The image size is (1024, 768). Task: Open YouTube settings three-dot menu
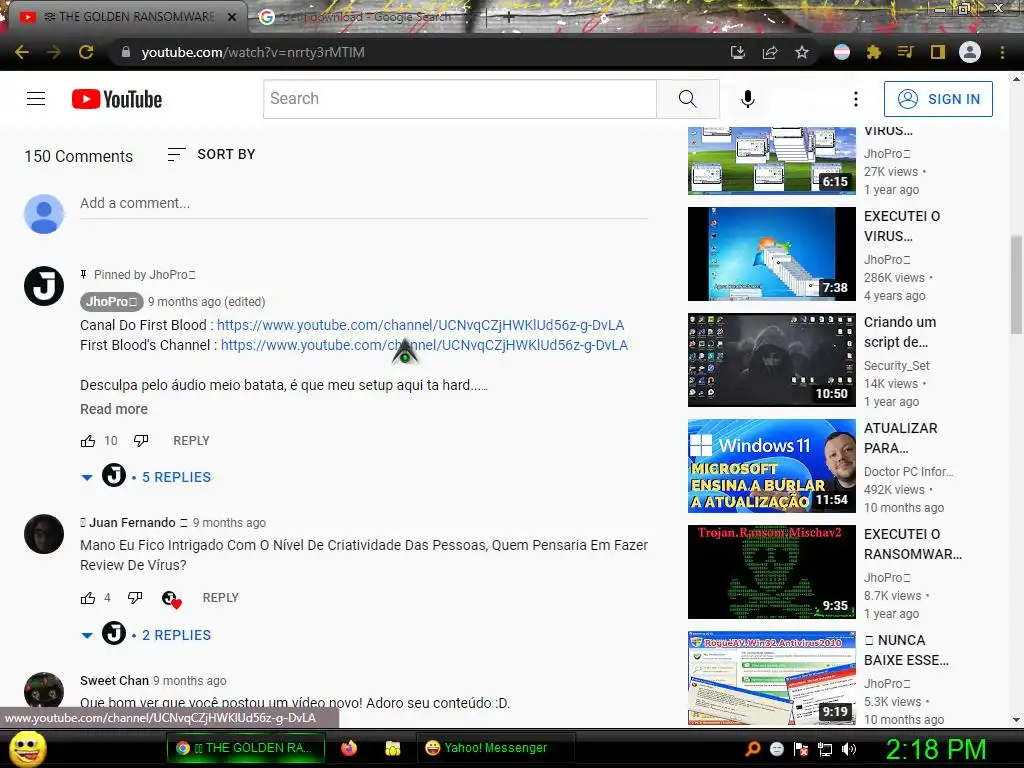pyautogui.click(x=856, y=99)
